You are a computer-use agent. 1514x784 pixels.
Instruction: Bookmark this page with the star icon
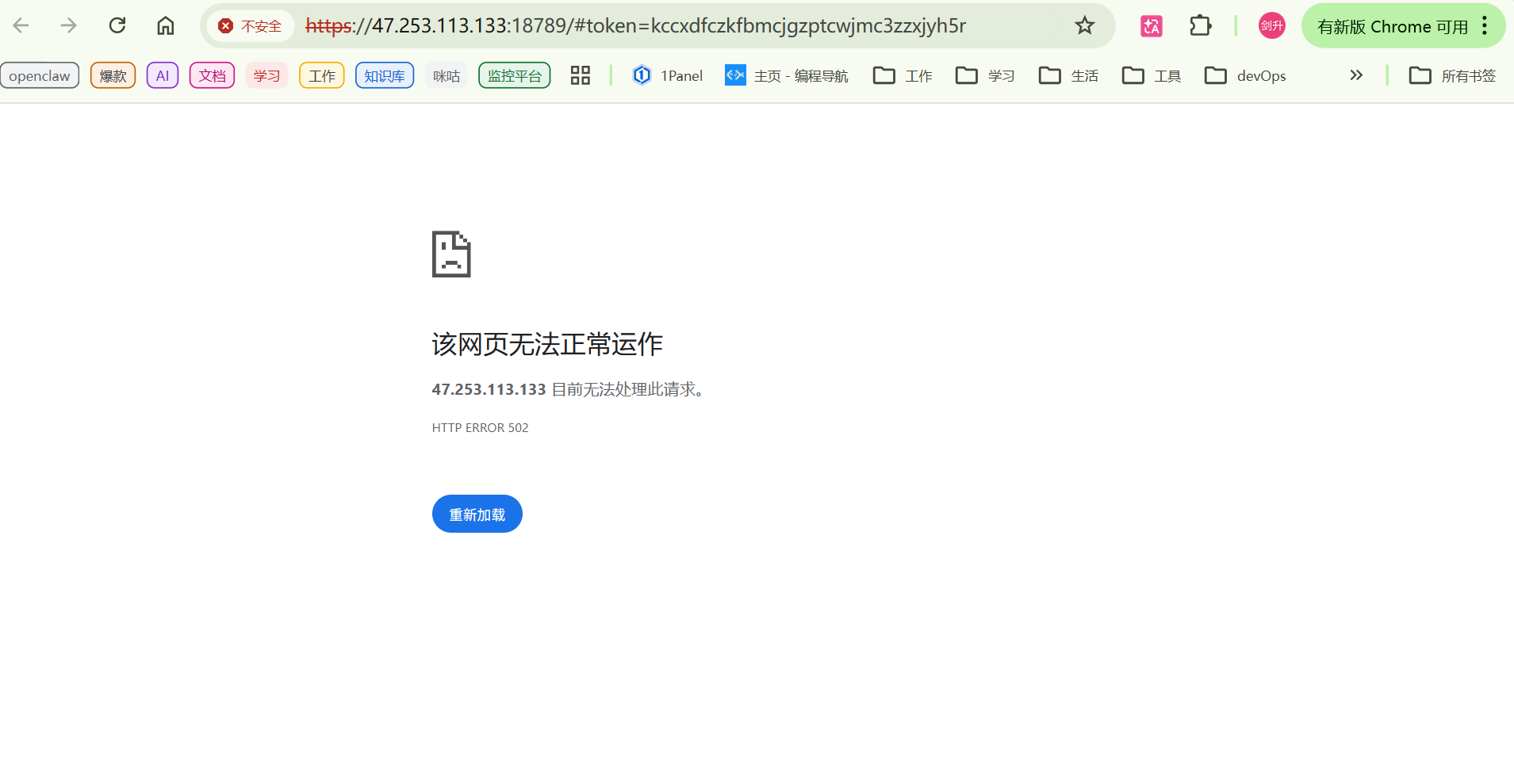point(1084,26)
